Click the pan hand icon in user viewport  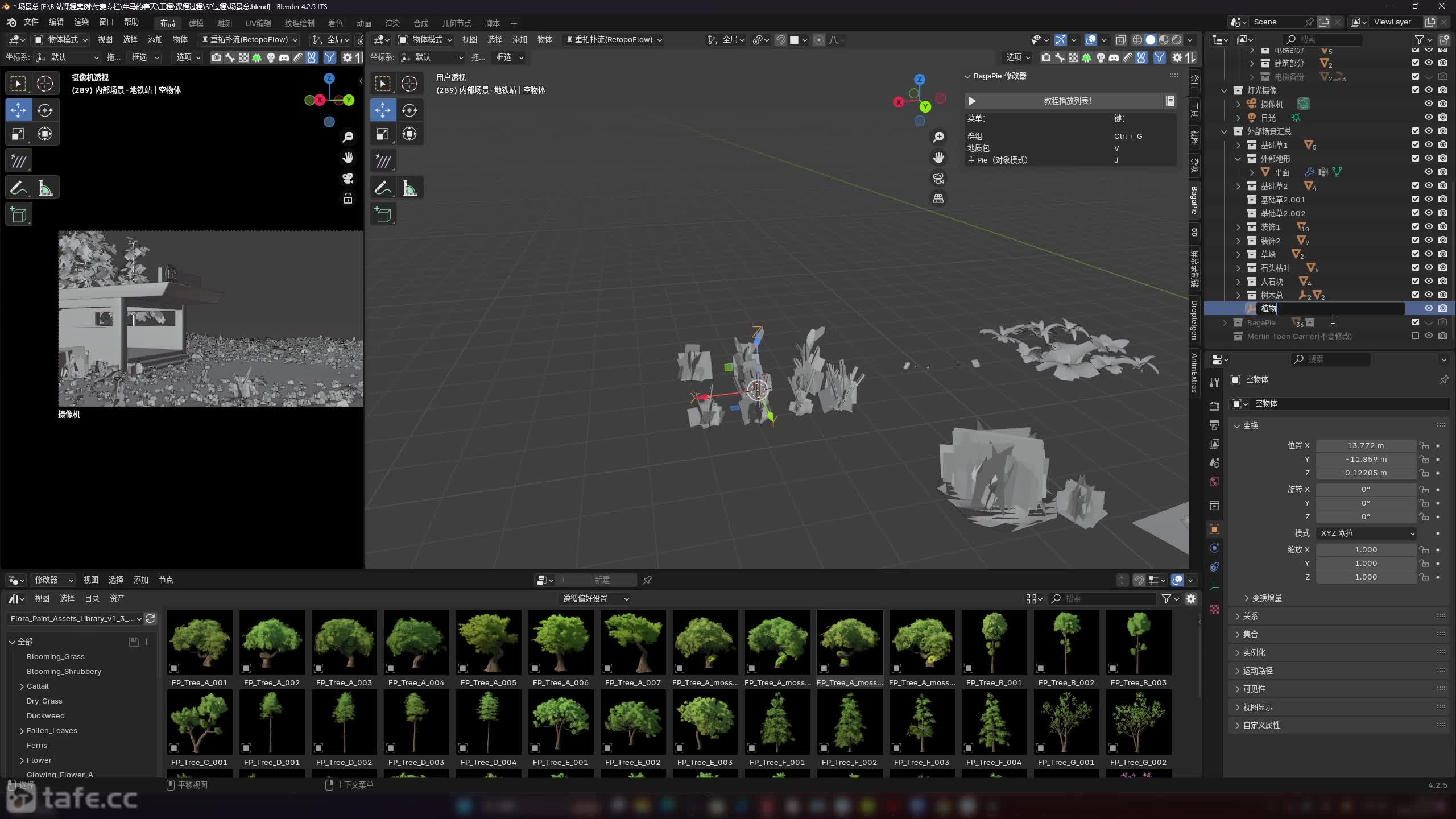(938, 158)
